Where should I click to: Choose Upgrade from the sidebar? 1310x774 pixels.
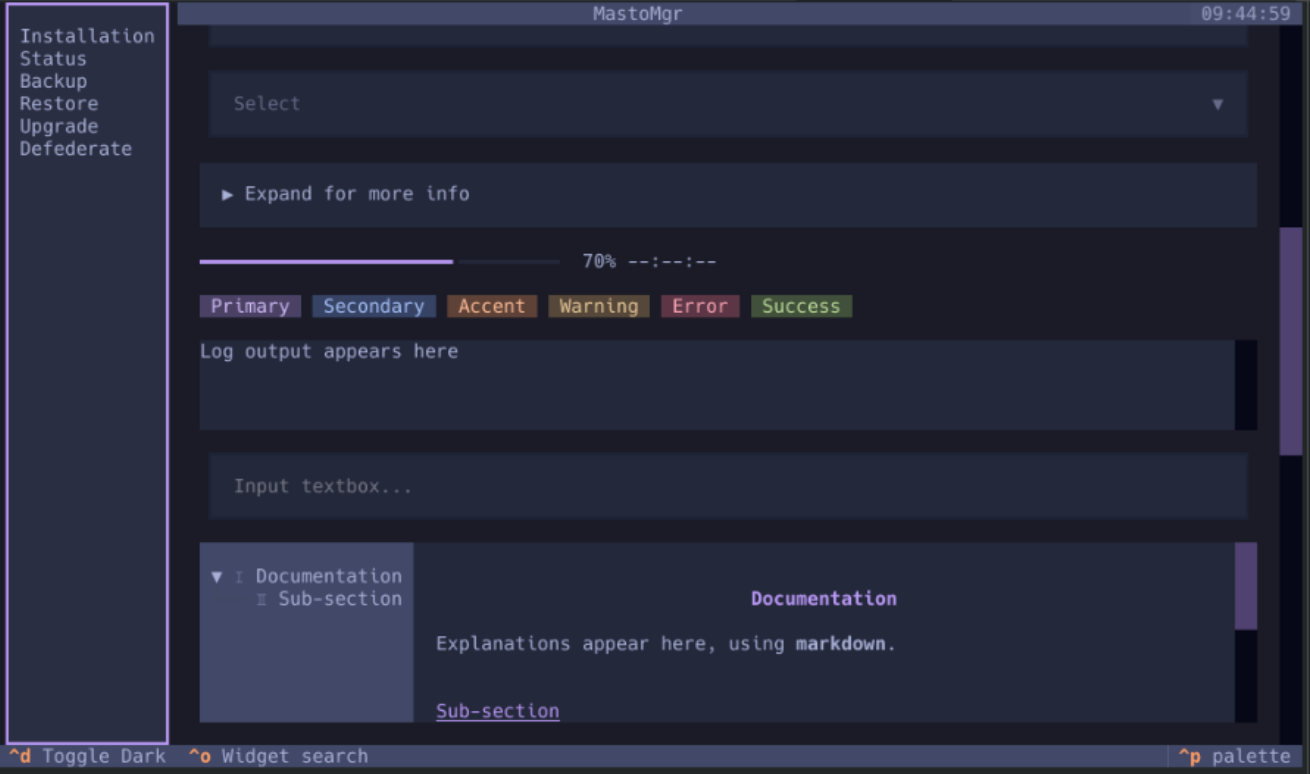pyautogui.click(x=59, y=126)
